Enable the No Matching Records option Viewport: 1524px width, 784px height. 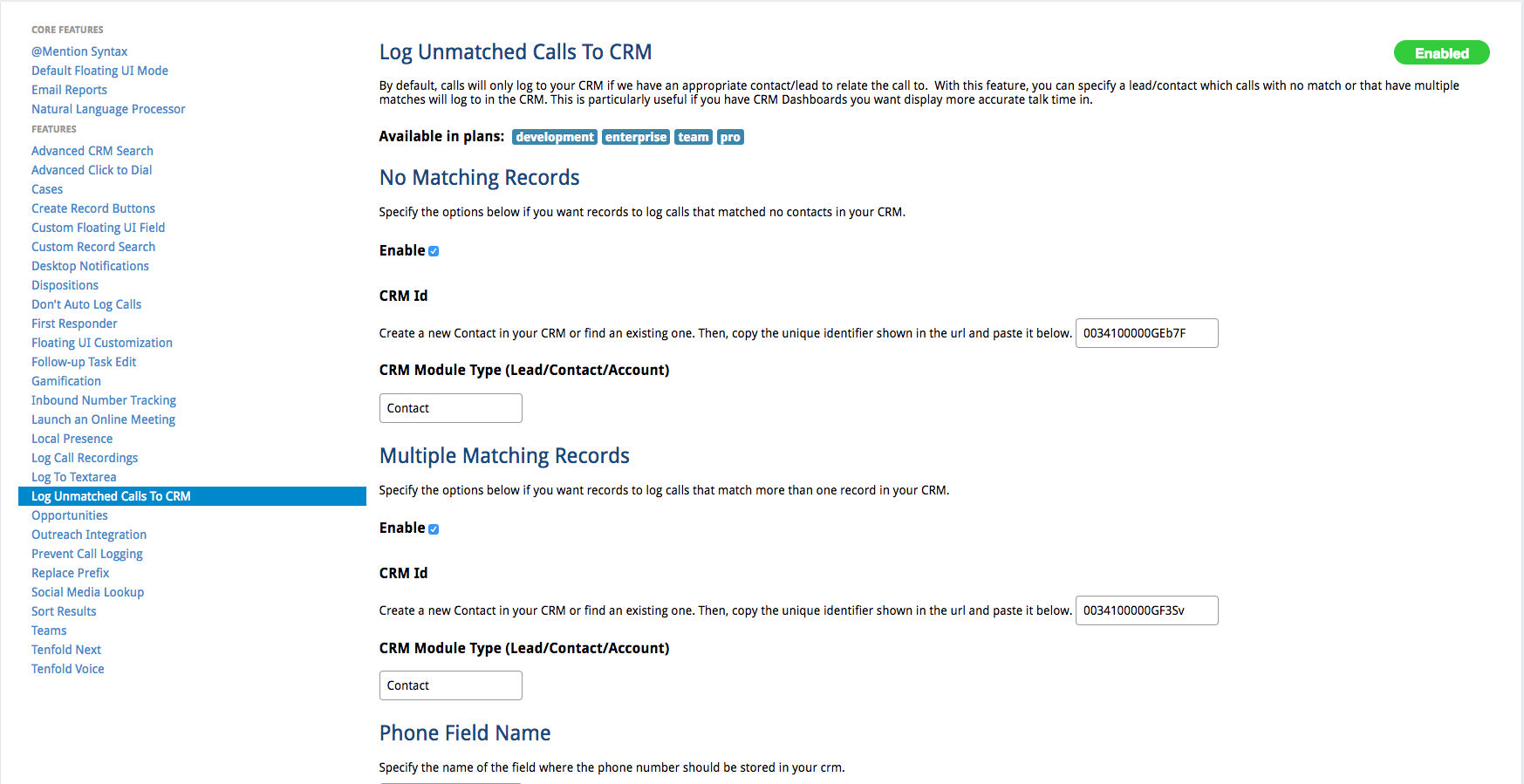click(x=434, y=250)
